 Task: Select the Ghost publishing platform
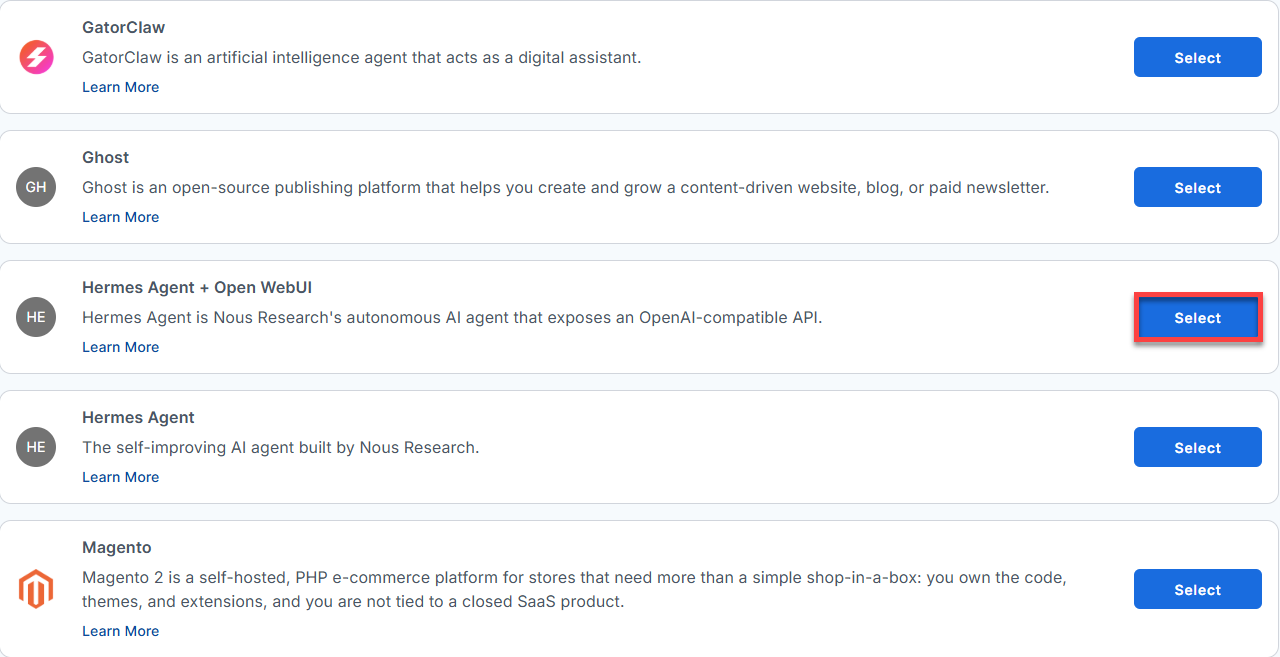(1197, 187)
